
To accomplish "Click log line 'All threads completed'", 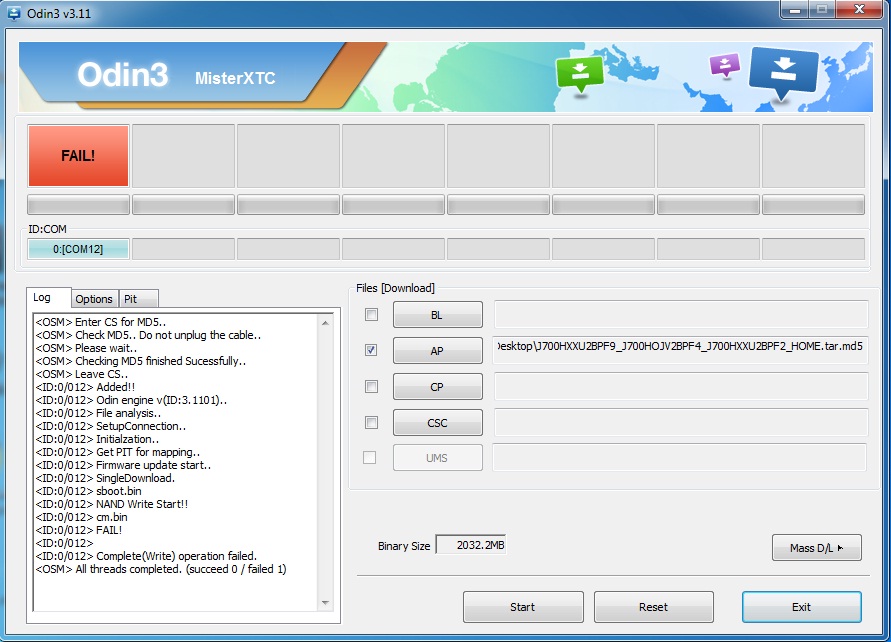I will click(161, 569).
